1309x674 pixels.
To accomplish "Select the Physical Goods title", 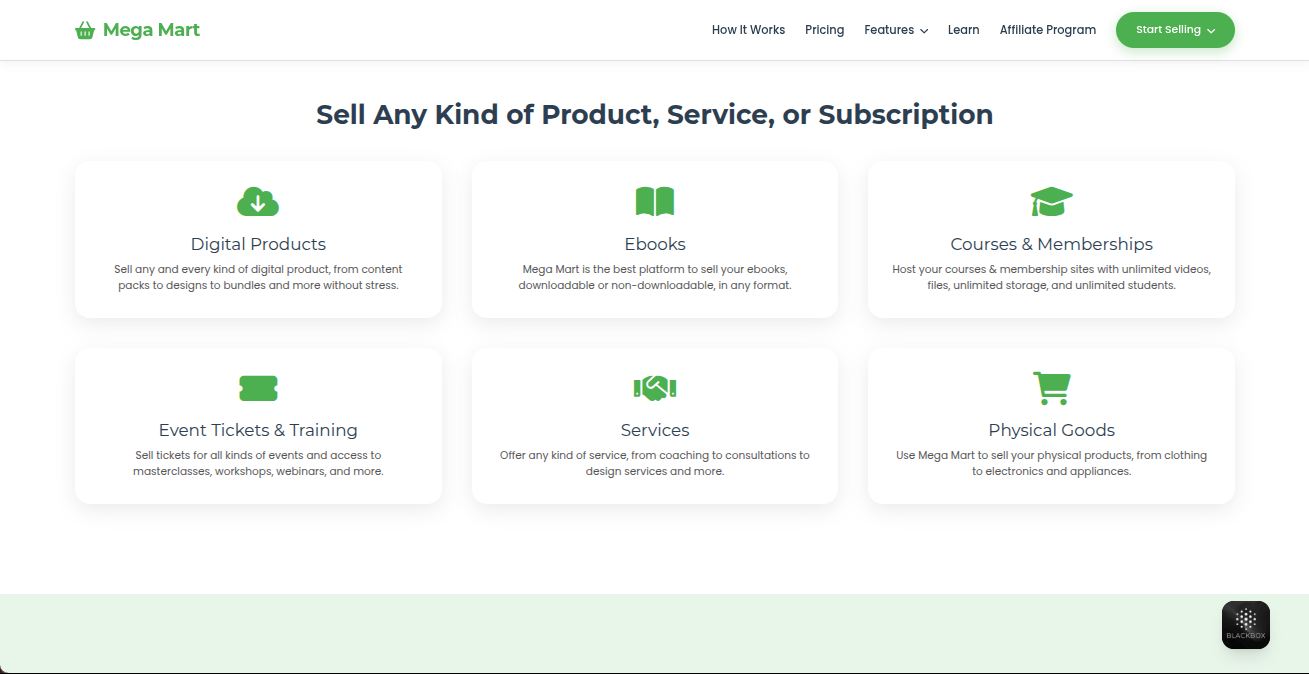I will 1051,430.
